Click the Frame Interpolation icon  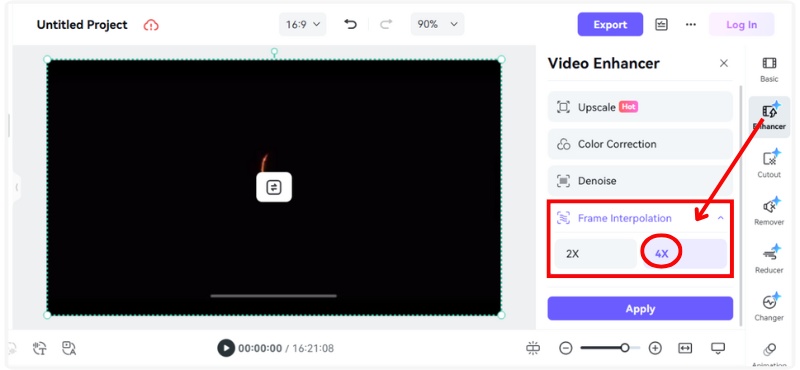pos(563,218)
